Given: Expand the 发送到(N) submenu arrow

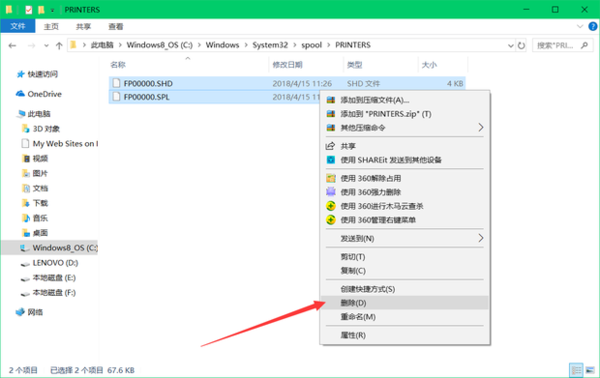Looking at the screenshot, I should coord(481,238).
